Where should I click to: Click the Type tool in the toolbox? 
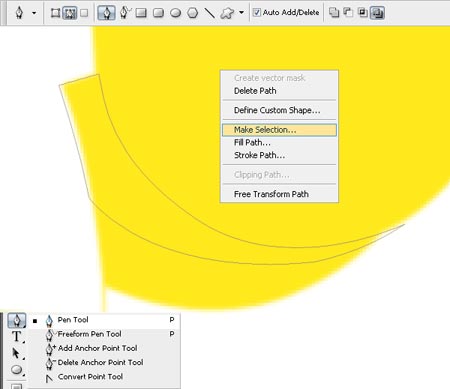tap(16, 336)
